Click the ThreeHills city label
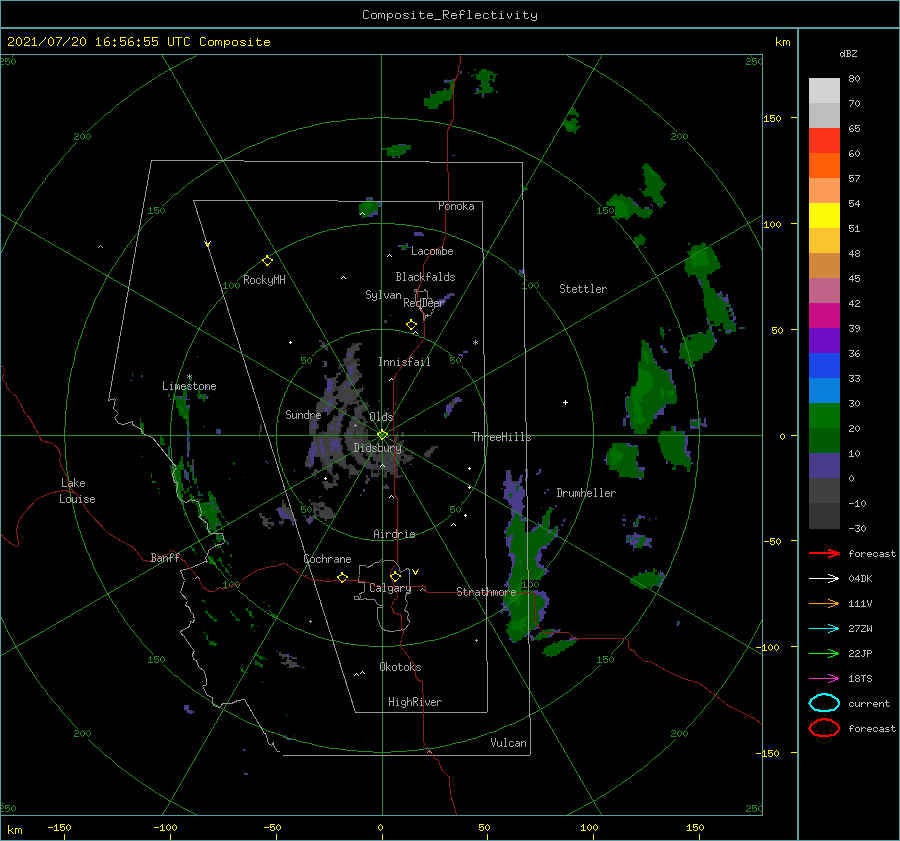Viewport: 900px width, 841px height. (502, 437)
